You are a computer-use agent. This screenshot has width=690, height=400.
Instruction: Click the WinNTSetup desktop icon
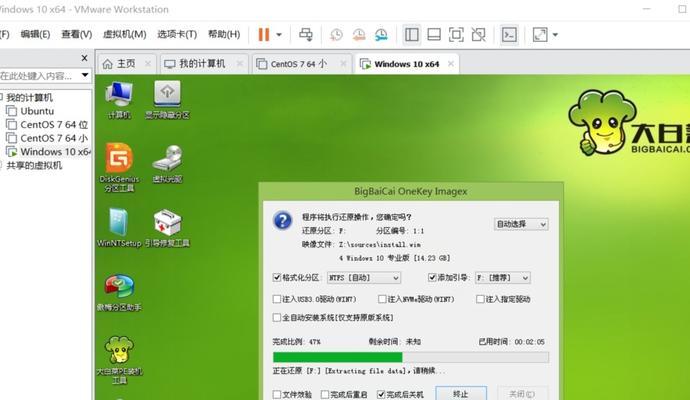119,228
